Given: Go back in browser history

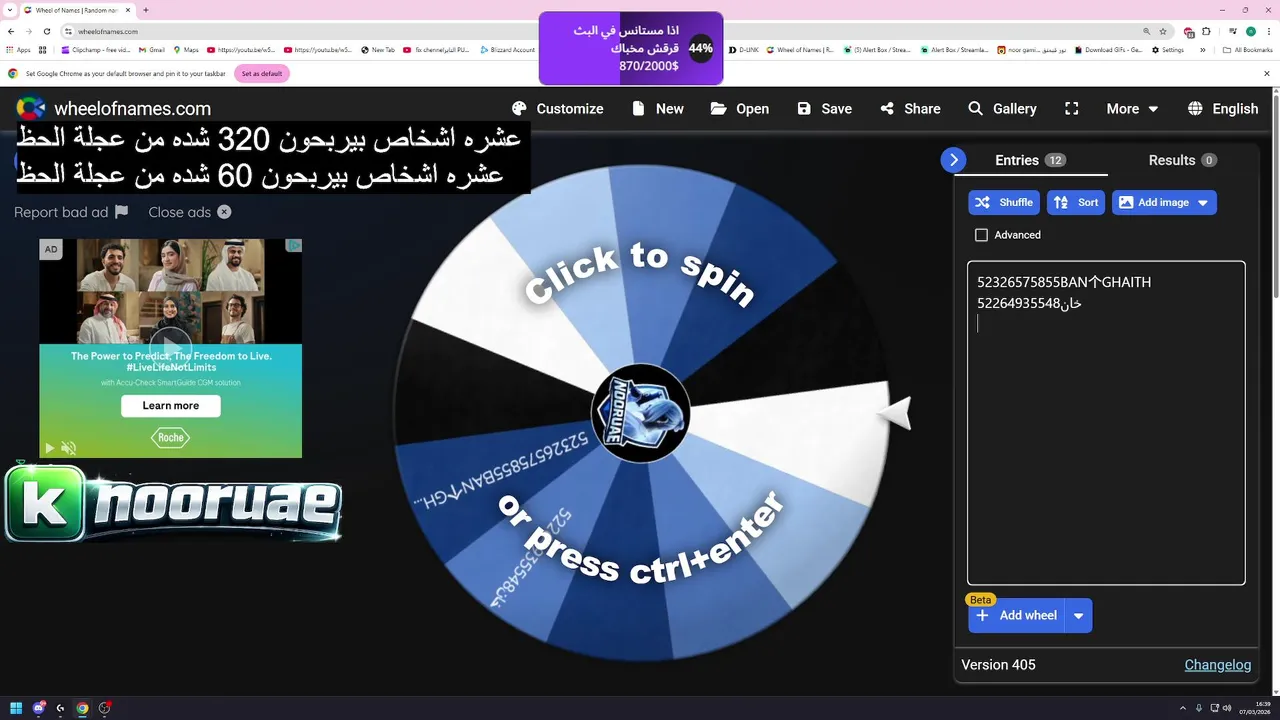Looking at the screenshot, I should (11, 31).
